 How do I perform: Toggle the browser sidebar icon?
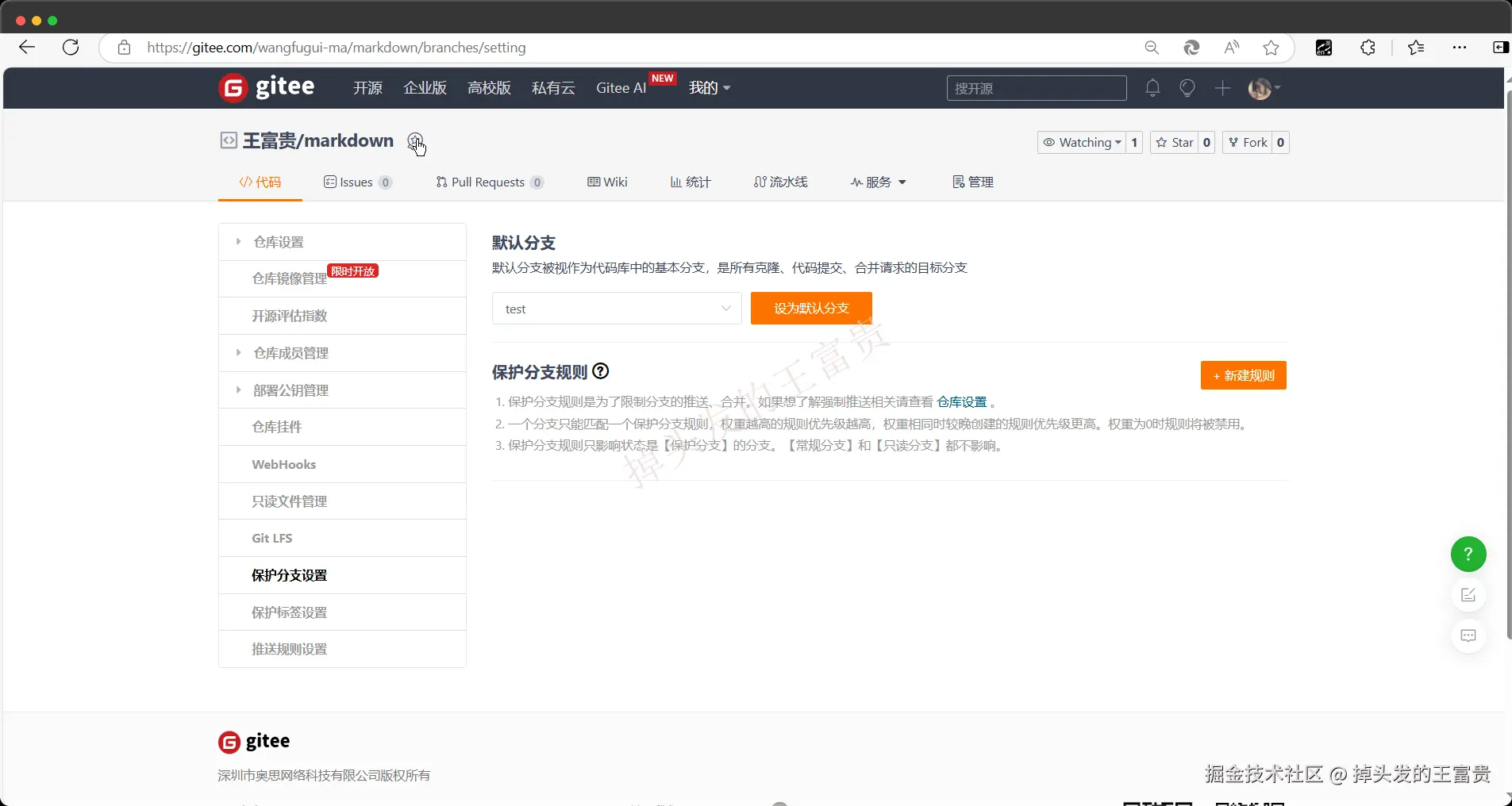1500,48
